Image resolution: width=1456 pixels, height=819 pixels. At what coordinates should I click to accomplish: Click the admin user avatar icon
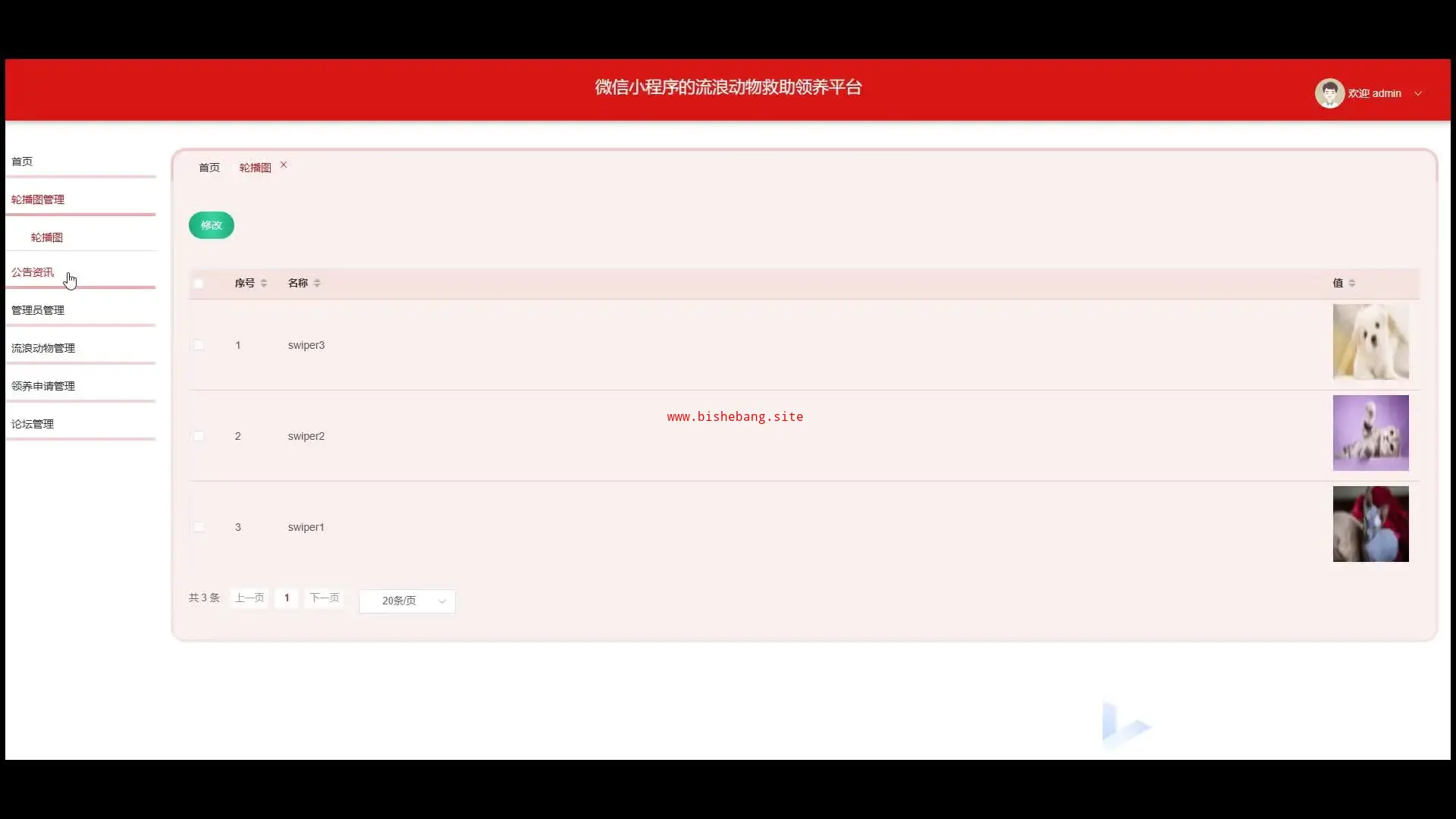(1329, 93)
